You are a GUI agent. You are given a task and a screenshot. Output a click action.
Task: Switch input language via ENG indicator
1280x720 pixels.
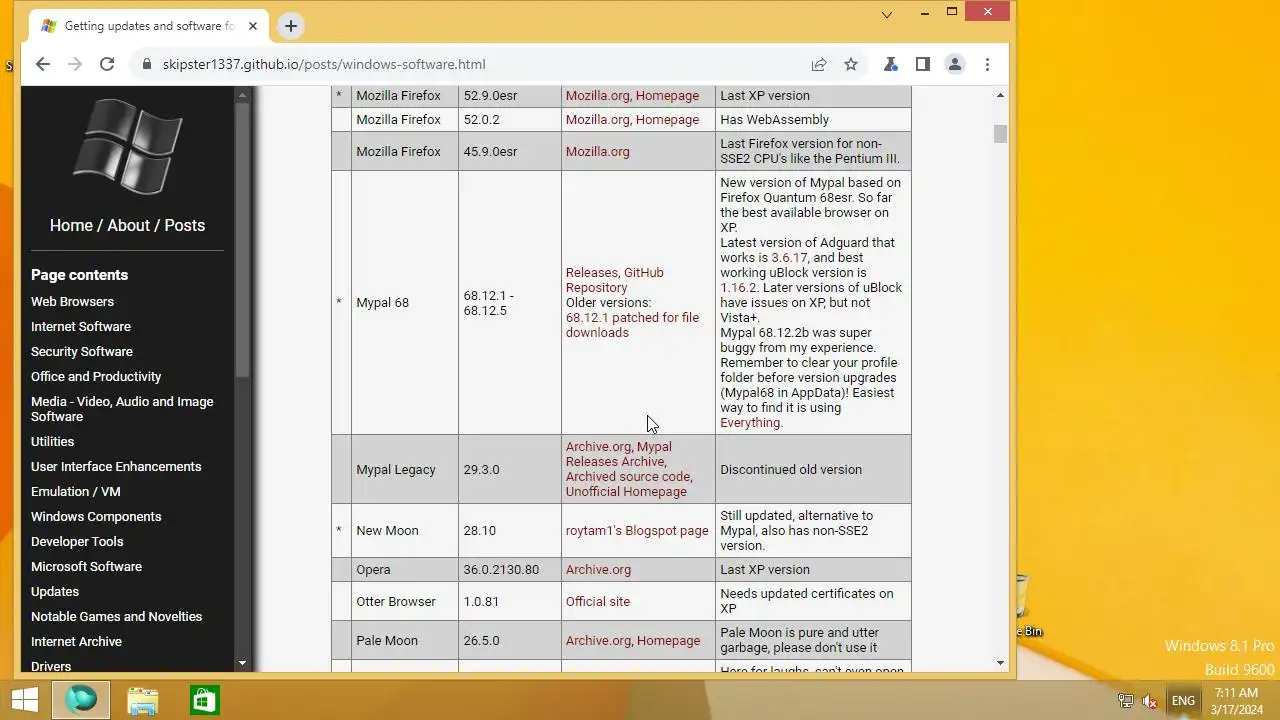(x=1183, y=701)
